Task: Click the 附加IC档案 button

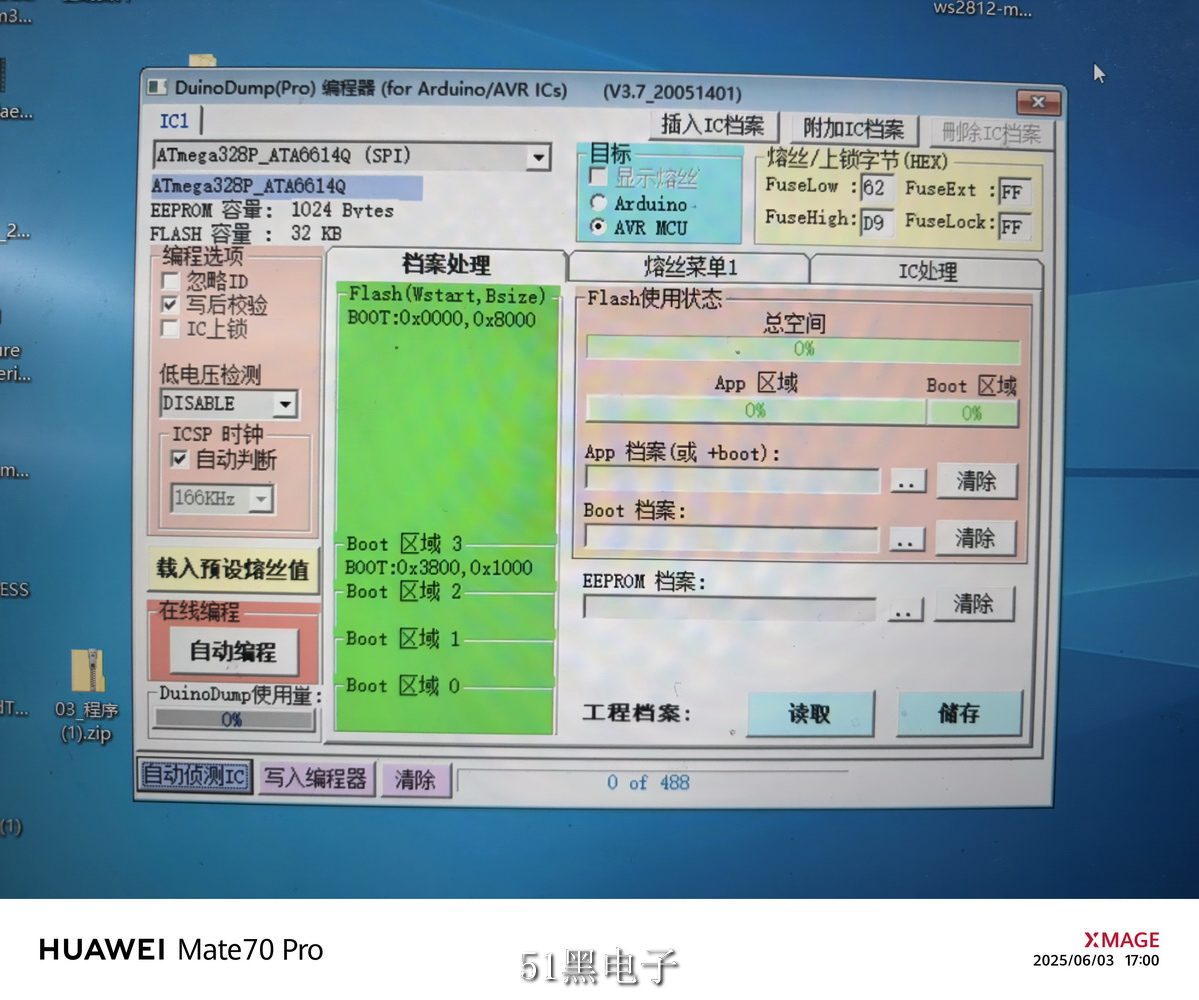Action: pyautogui.click(x=853, y=128)
